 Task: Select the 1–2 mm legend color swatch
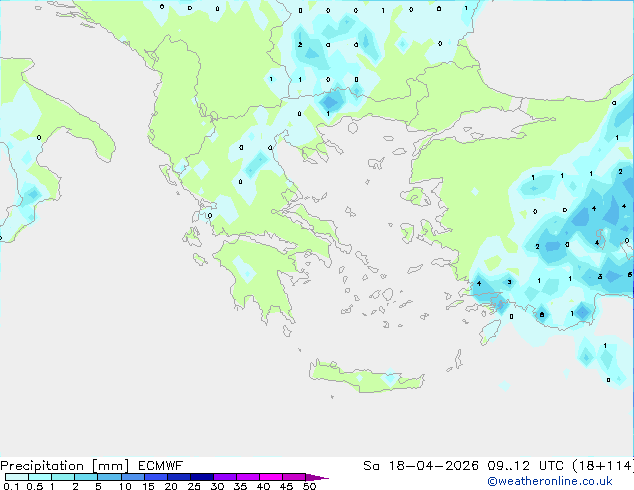coord(63,477)
